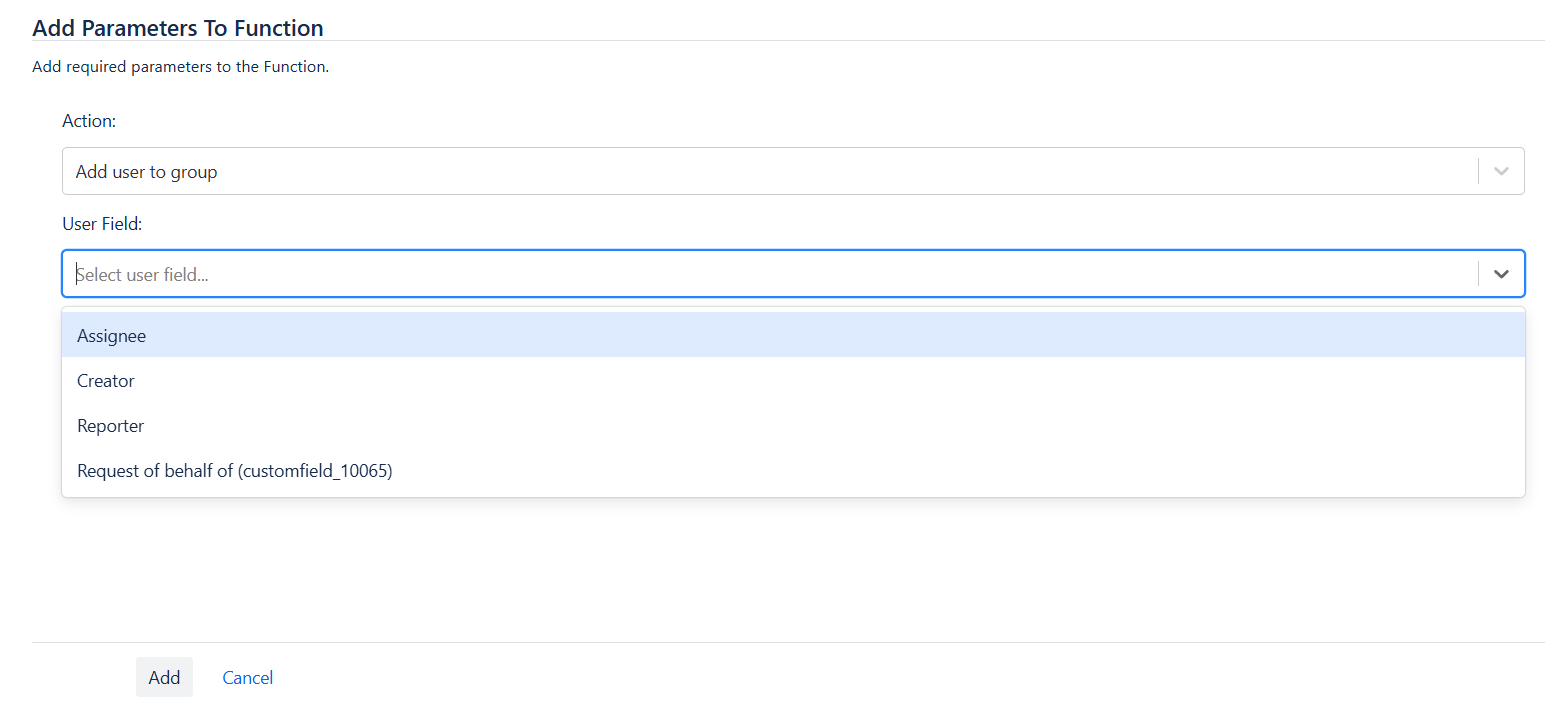Select 'Request of behalf of' custom field

tap(156, 471)
